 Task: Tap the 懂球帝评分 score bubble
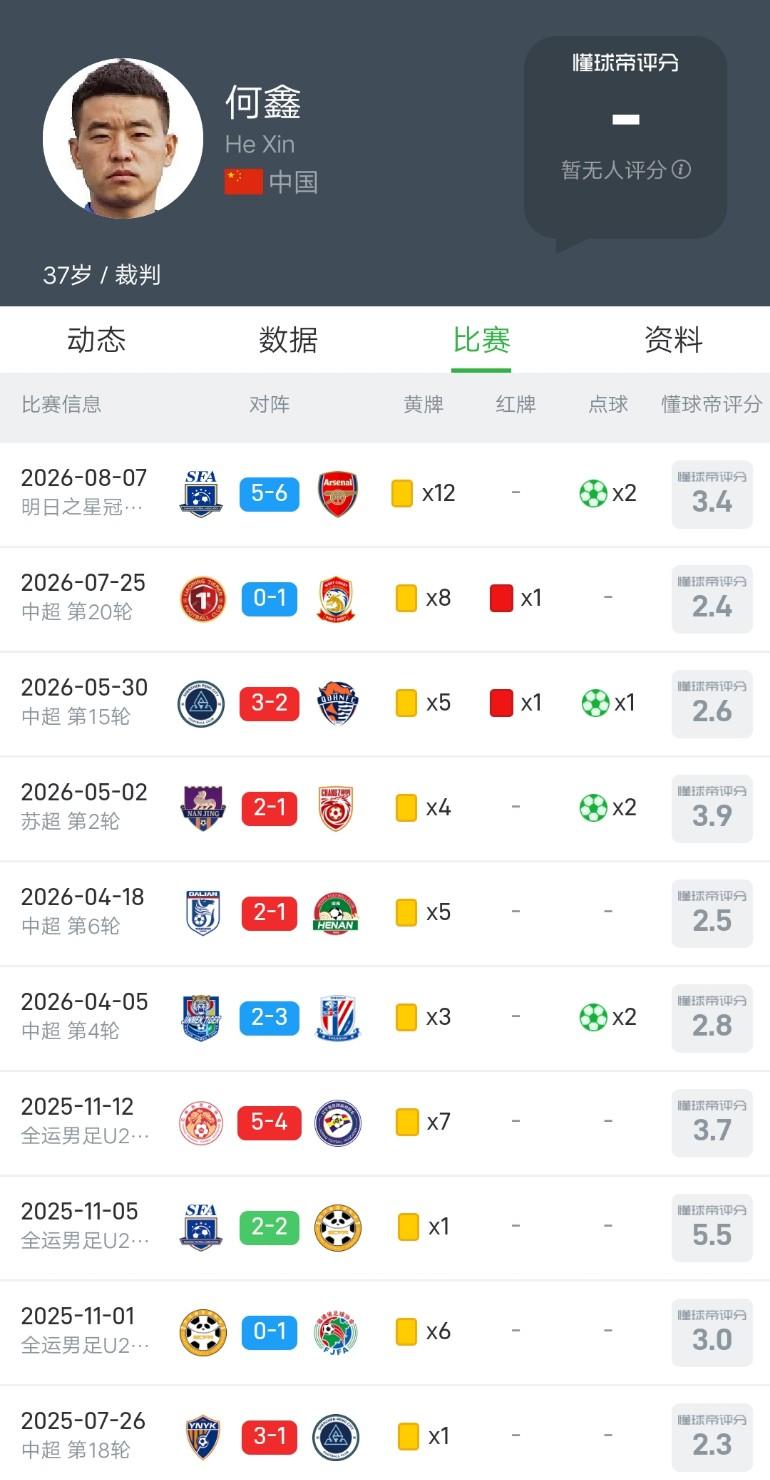point(626,139)
